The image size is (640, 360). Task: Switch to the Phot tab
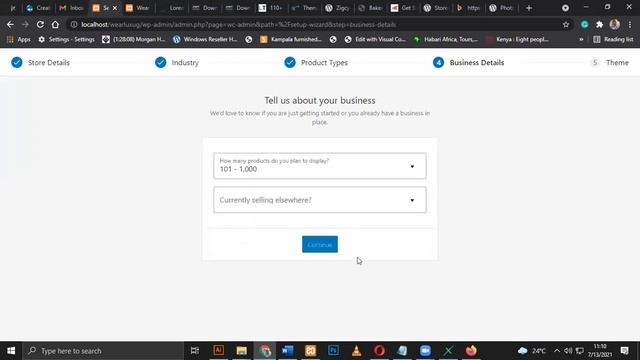(x=502, y=8)
